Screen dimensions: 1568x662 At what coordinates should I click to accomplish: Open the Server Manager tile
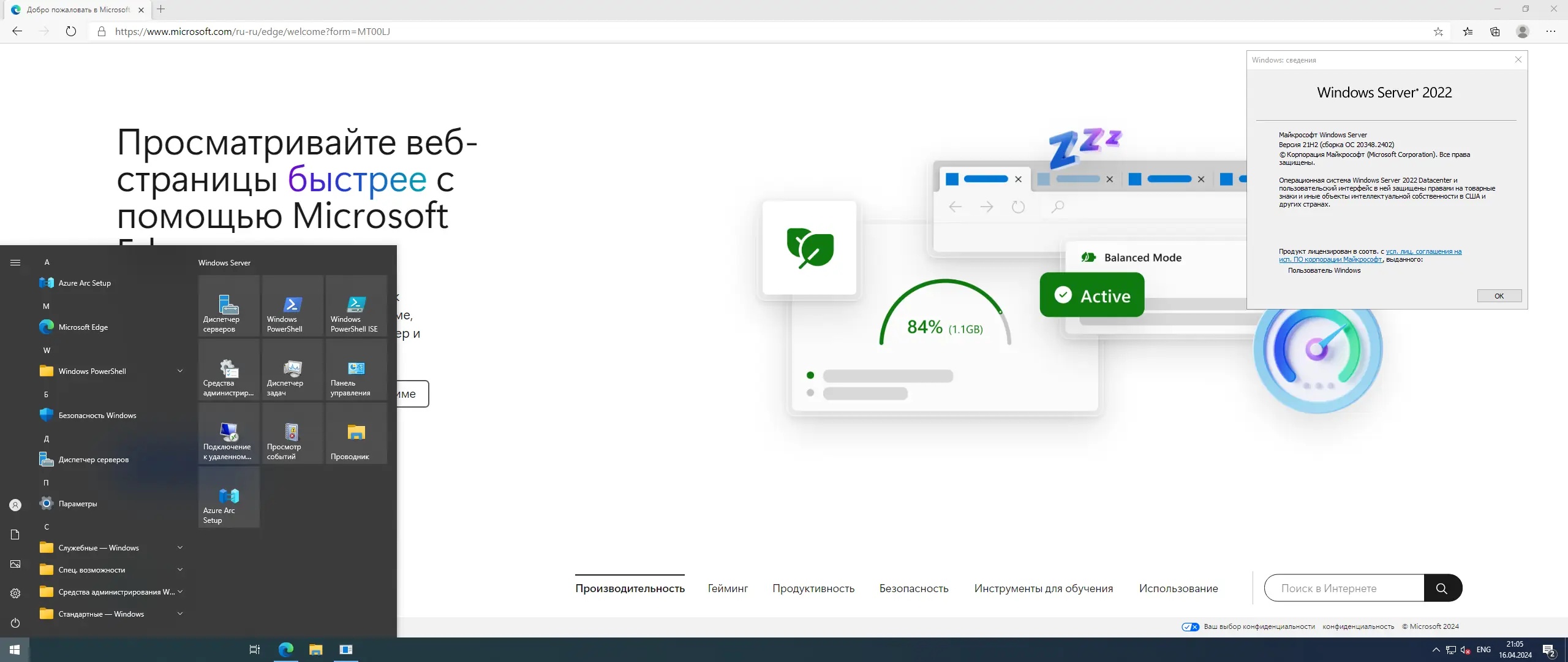click(x=228, y=305)
